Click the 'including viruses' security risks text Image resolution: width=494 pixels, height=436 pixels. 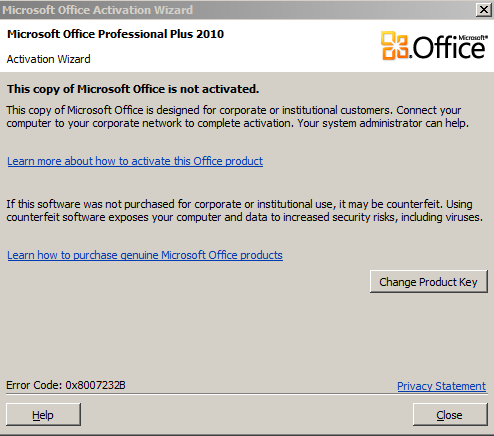pos(442,217)
